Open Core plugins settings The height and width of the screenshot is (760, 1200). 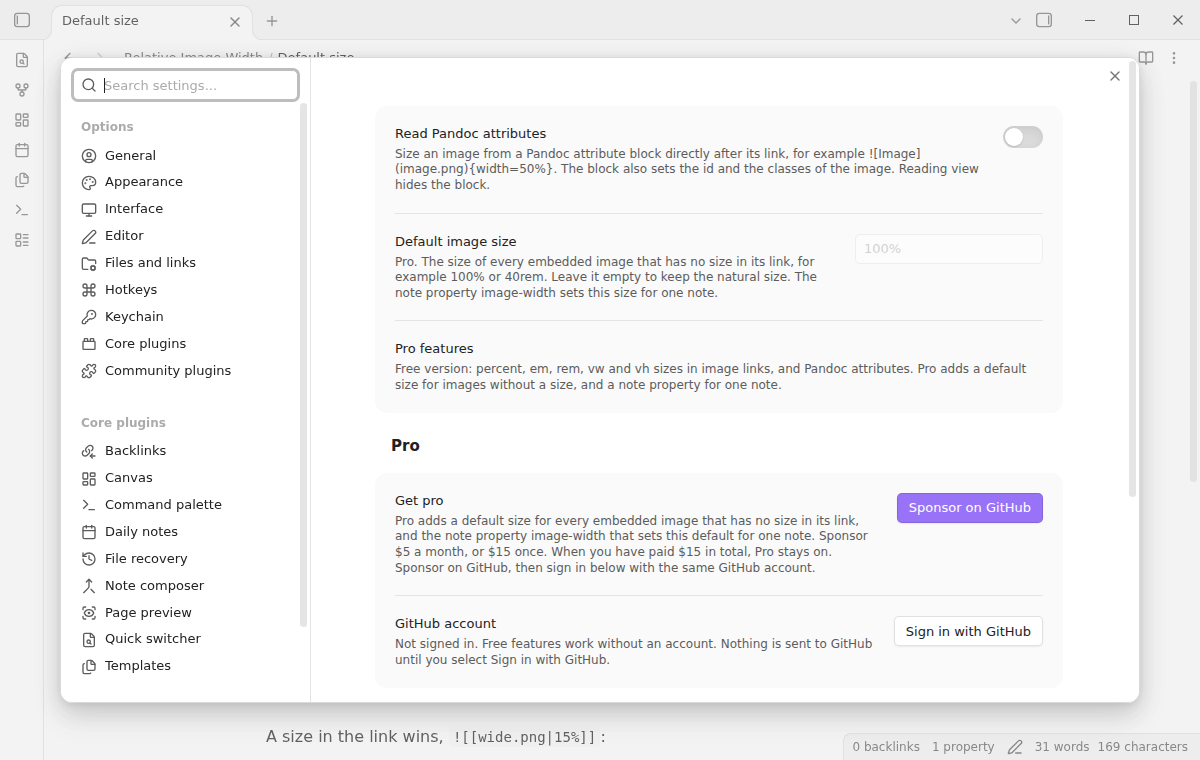pyautogui.click(x=185, y=344)
